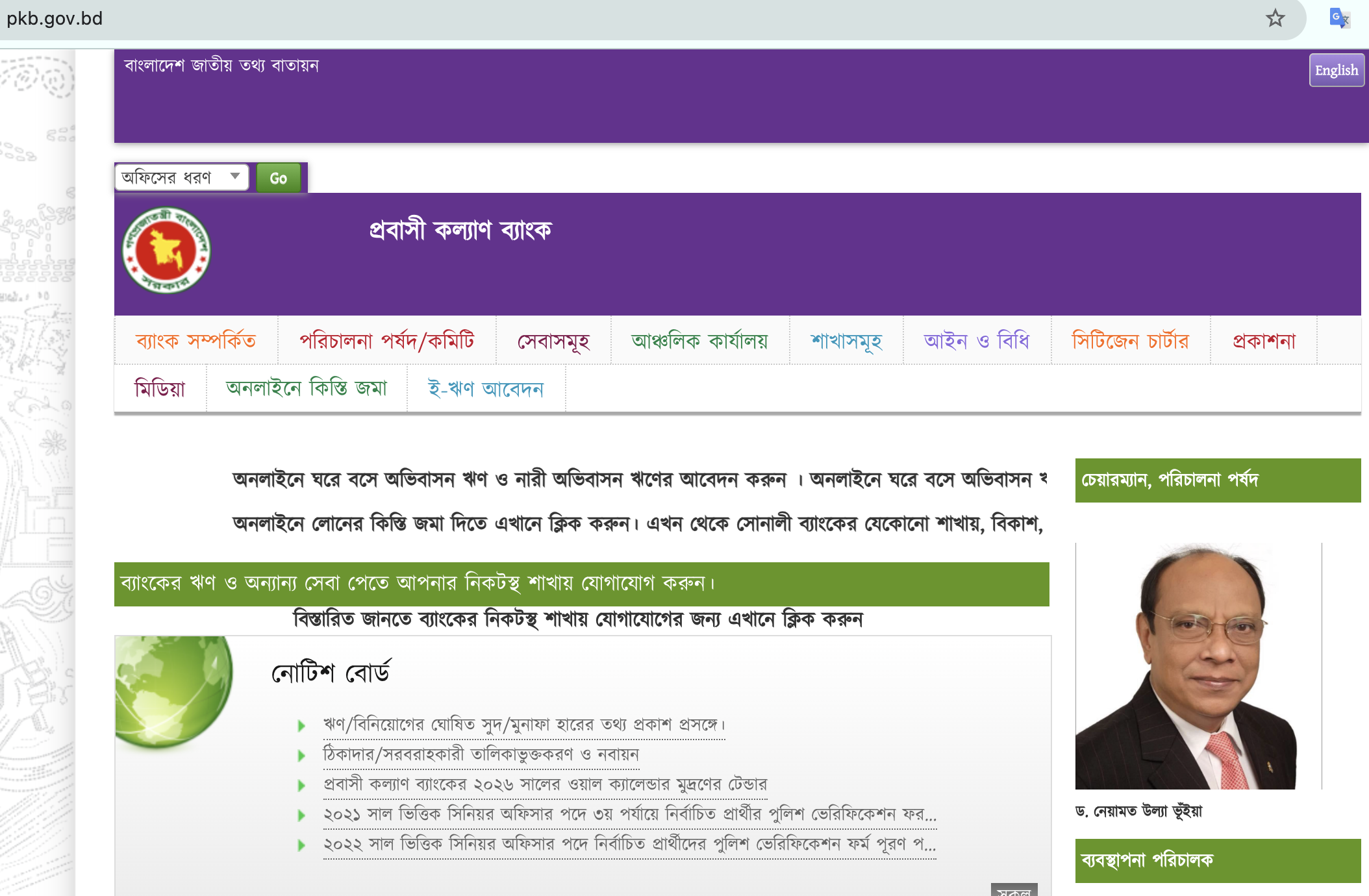Image resolution: width=1369 pixels, height=896 pixels.
Task: Select অনলাইনে কিস্তি জমা menu item
Action: pyautogui.click(x=306, y=389)
